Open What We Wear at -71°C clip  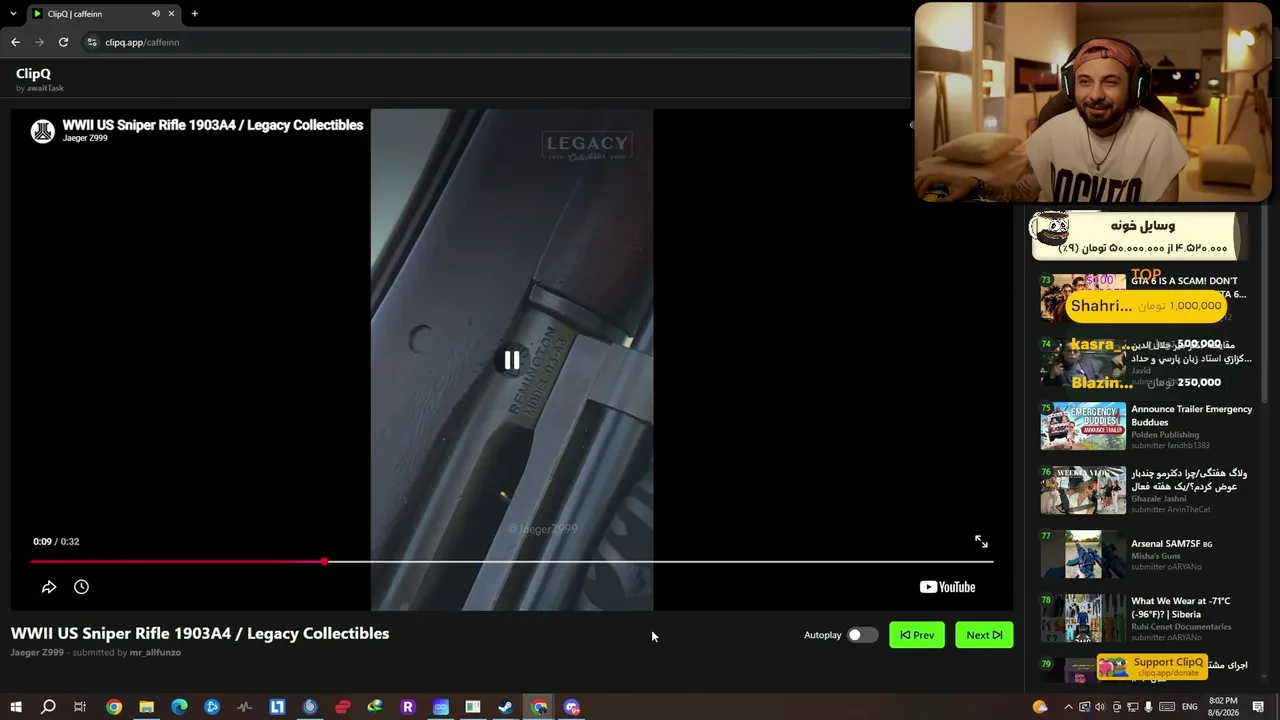pyautogui.click(x=1181, y=608)
